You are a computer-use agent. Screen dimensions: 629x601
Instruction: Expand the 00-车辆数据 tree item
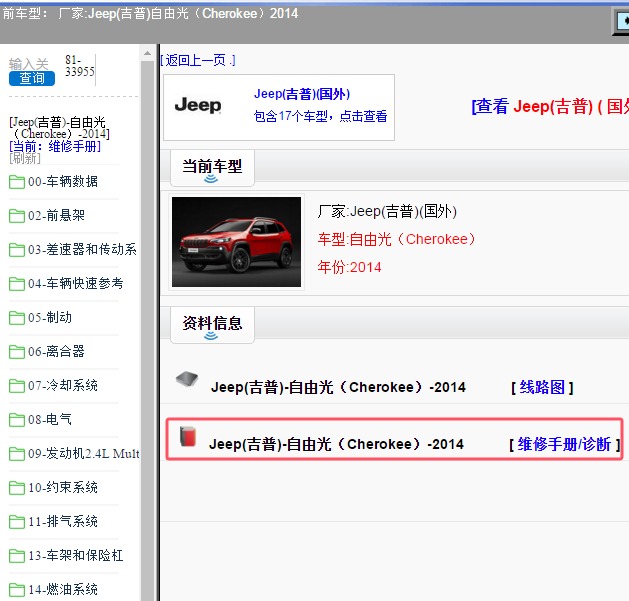[63, 181]
